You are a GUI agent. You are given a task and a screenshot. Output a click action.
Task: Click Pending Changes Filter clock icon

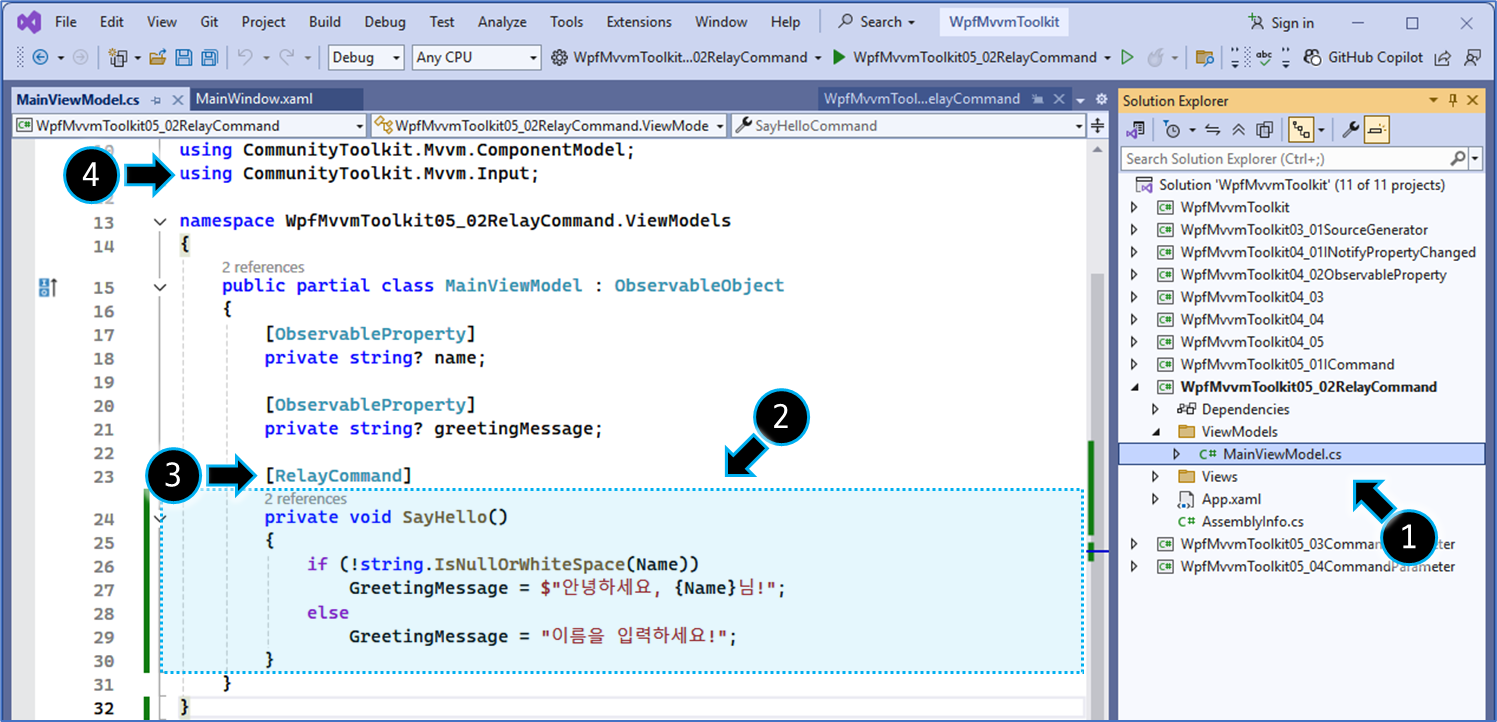pyautogui.click(x=1172, y=130)
